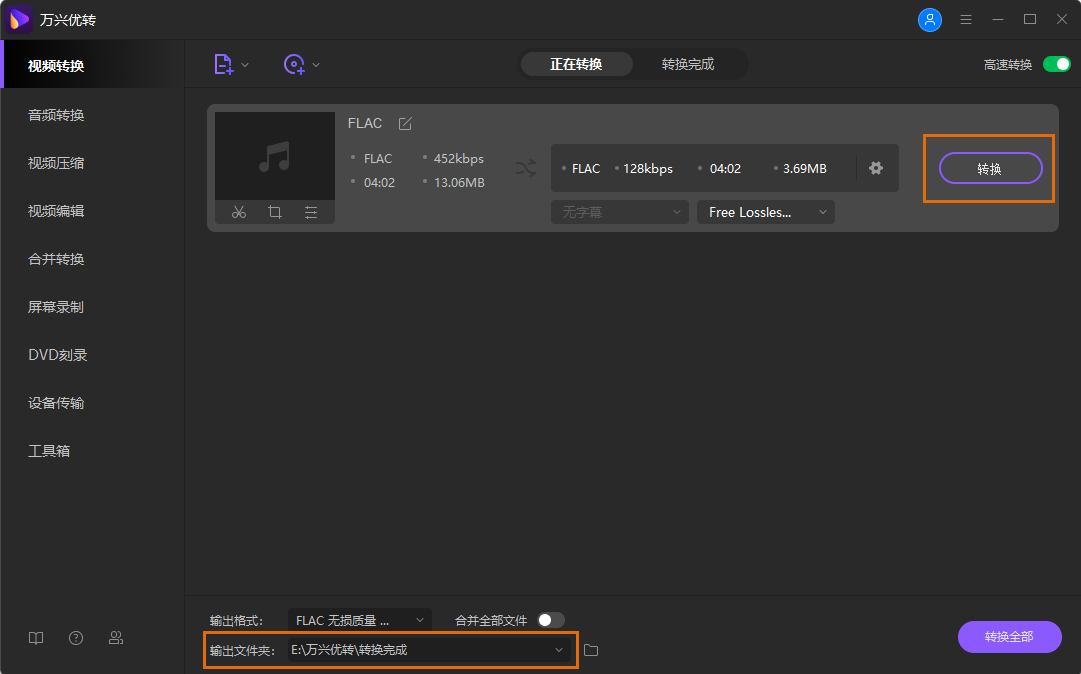Click the 转换全部 button
Screen dimensions: 1081x674
pyautogui.click(x=1009, y=637)
